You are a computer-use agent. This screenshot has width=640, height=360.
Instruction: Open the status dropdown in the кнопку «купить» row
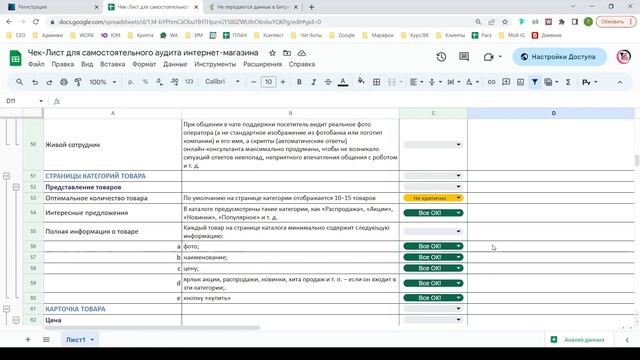433,298
